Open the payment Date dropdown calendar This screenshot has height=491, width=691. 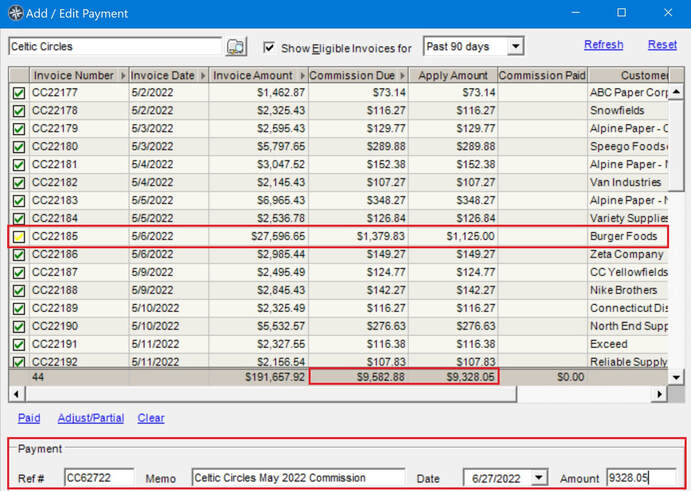(x=539, y=478)
